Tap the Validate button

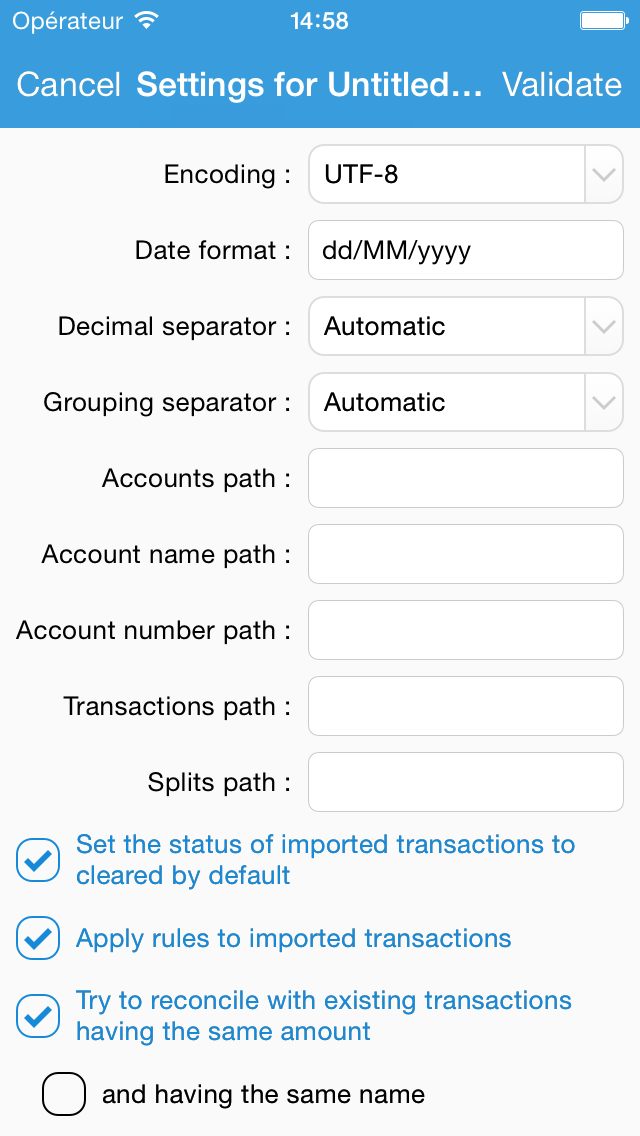coord(562,85)
